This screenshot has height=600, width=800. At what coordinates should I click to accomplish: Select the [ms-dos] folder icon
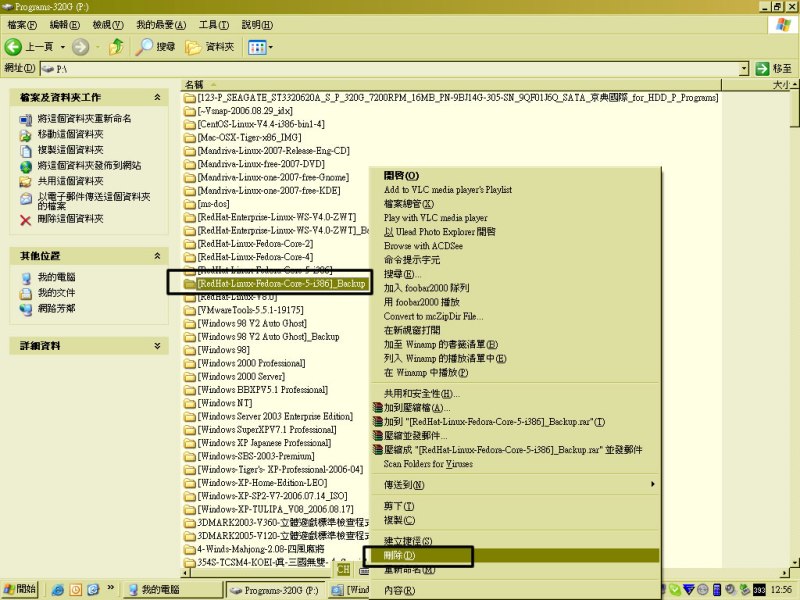tap(190, 204)
